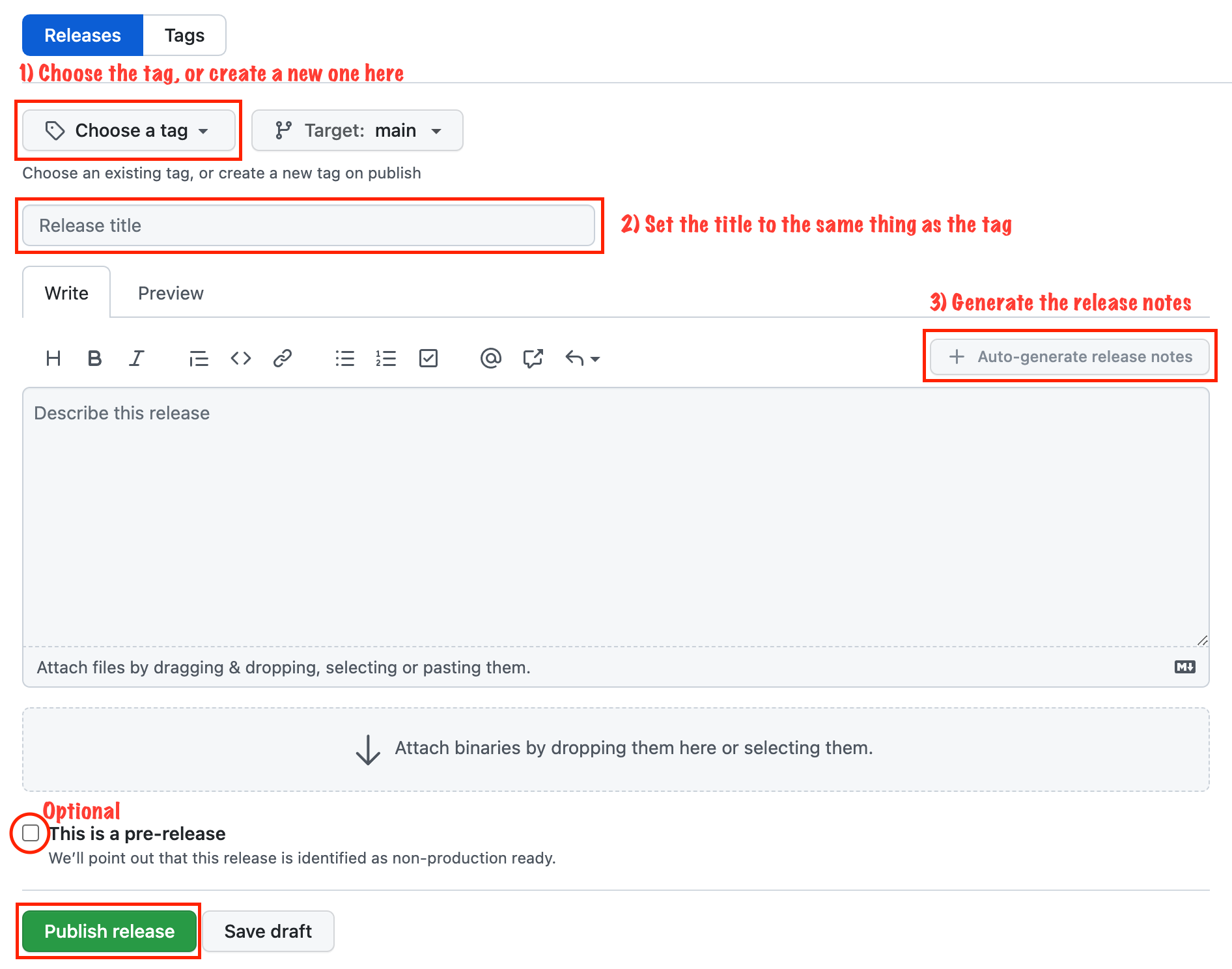Screen dimensions: 1232x969
Task: Switch to the Preview tab
Action: click(x=171, y=293)
